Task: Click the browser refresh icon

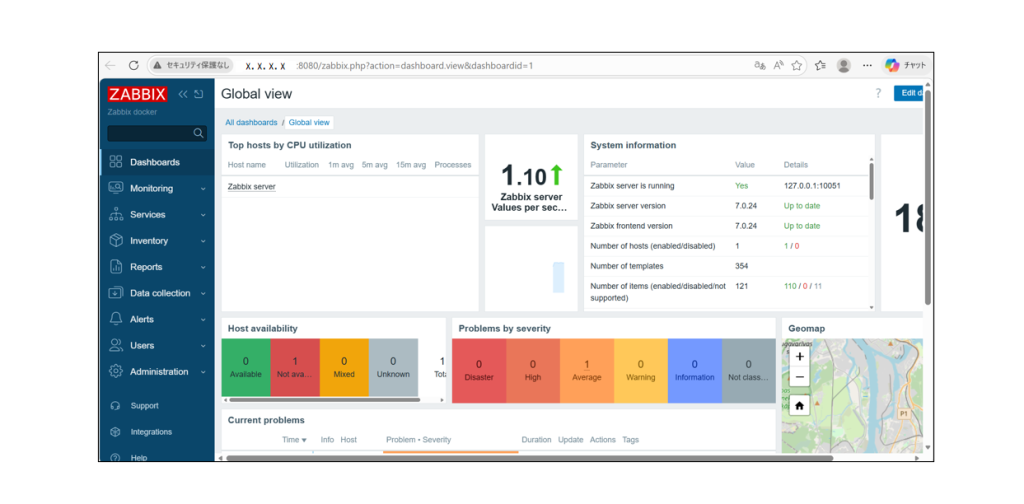Action: pos(133,65)
